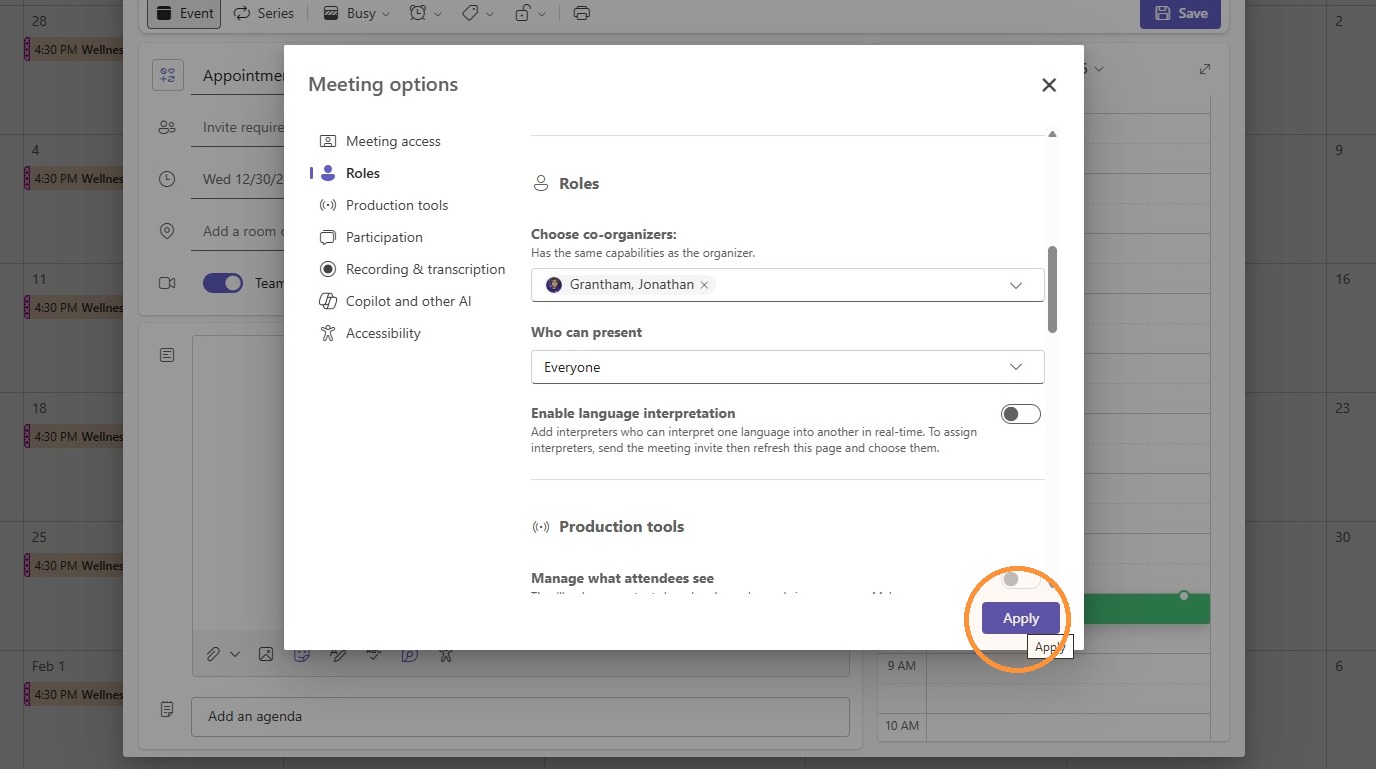Open the 4:30 PM Wellness event on Feb 1

pos(74,694)
